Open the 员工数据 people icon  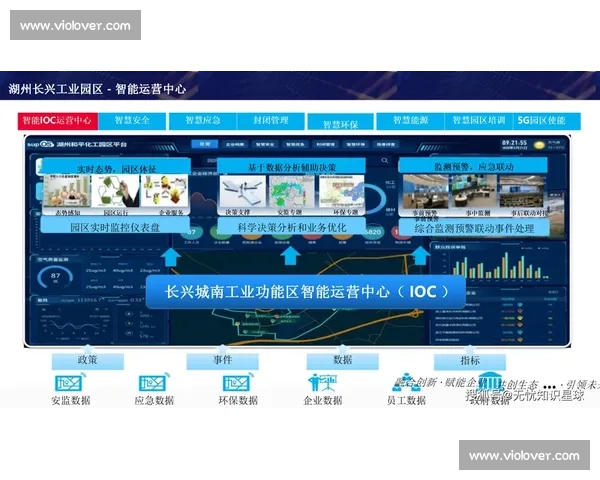tap(406, 382)
